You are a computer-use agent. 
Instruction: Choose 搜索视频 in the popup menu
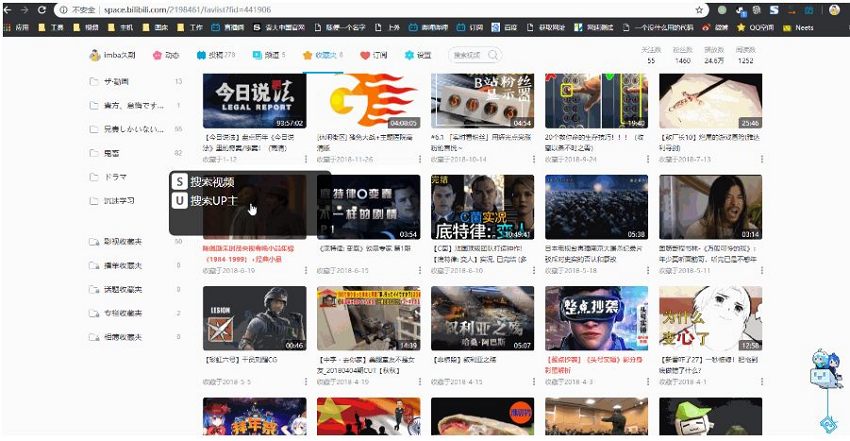click(212, 181)
